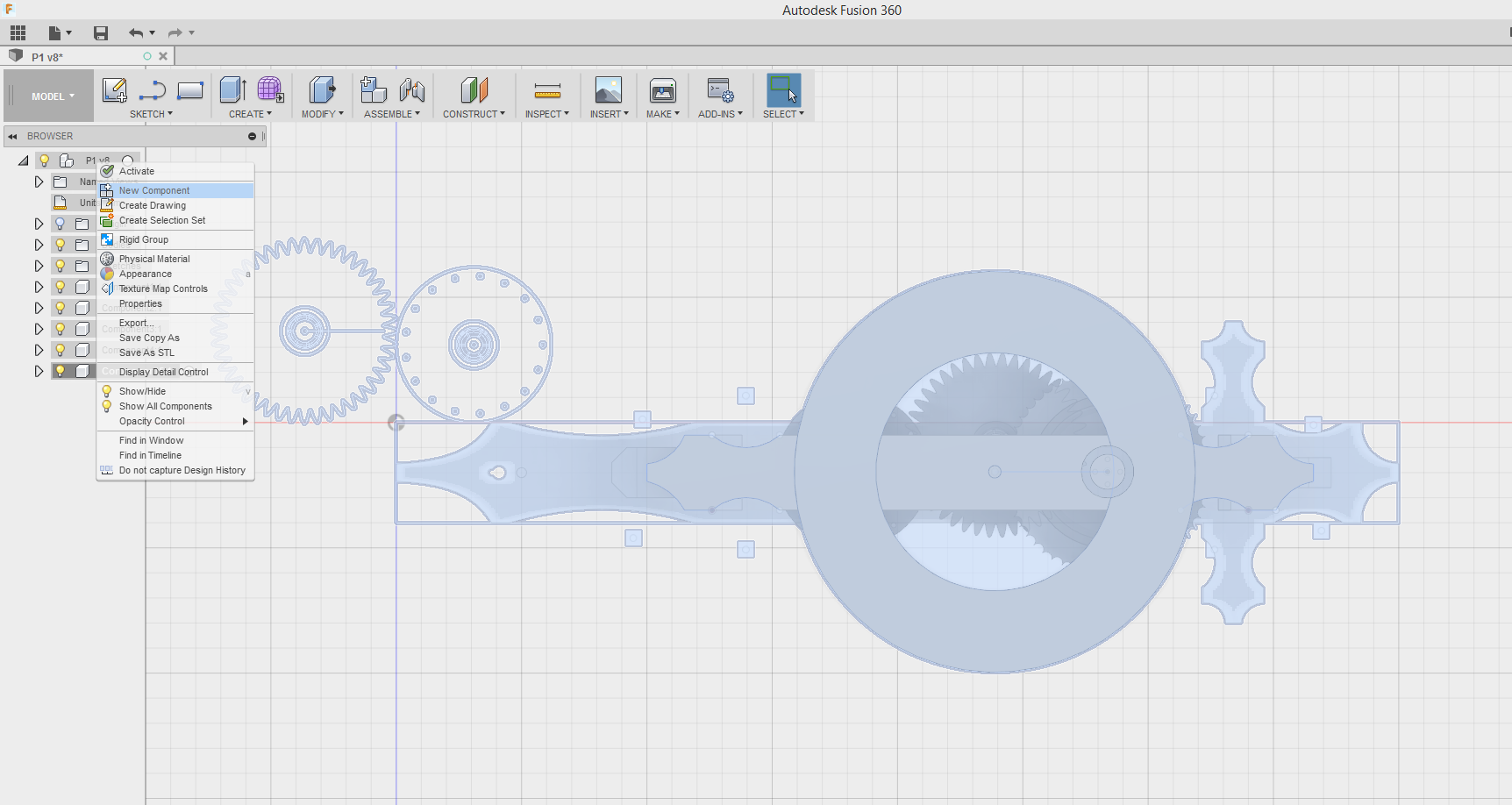Viewport: 1512px width, 805px height.
Task: Open Texture Map Controls entry
Action: [x=175, y=289]
